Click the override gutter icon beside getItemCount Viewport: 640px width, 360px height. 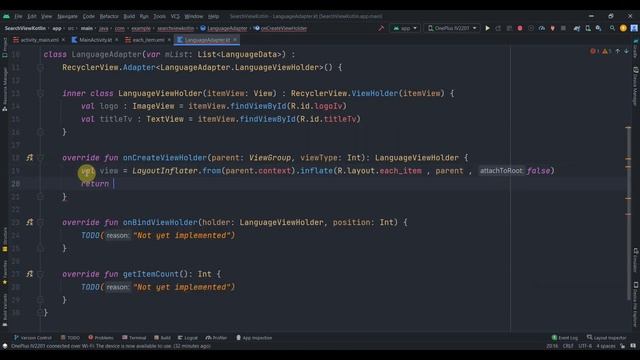29,274
